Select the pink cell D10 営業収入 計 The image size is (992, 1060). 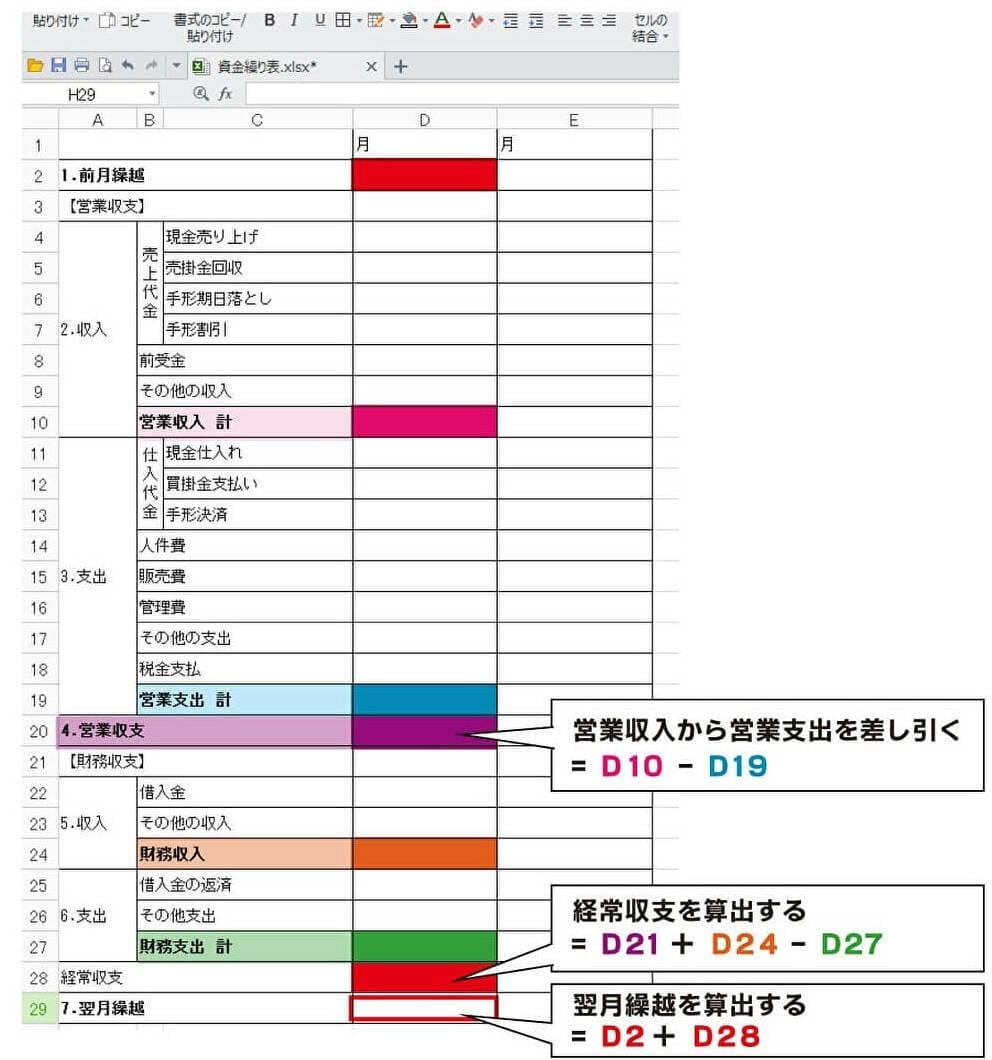point(425,422)
